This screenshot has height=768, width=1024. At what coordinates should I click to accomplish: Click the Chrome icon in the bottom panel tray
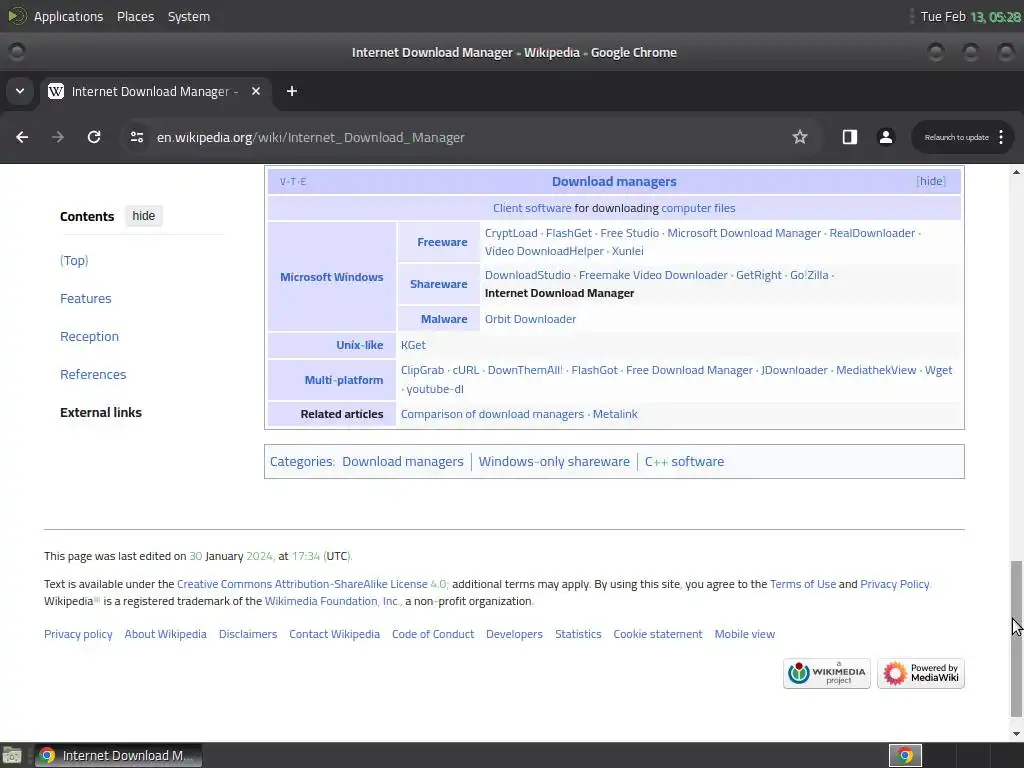(x=905, y=756)
